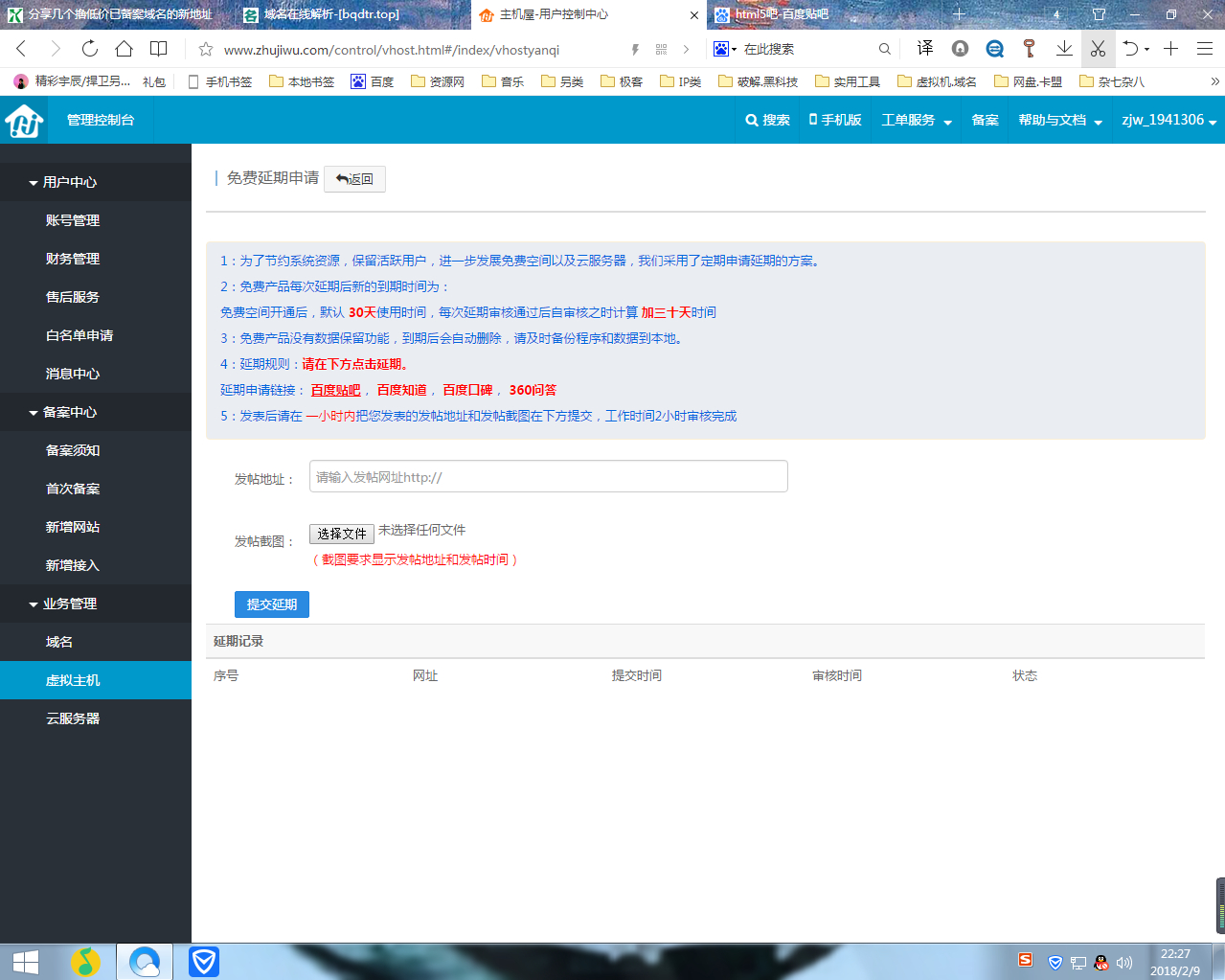
Task: Click 选择文件 to choose a screenshot
Action: (x=342, y=534)
